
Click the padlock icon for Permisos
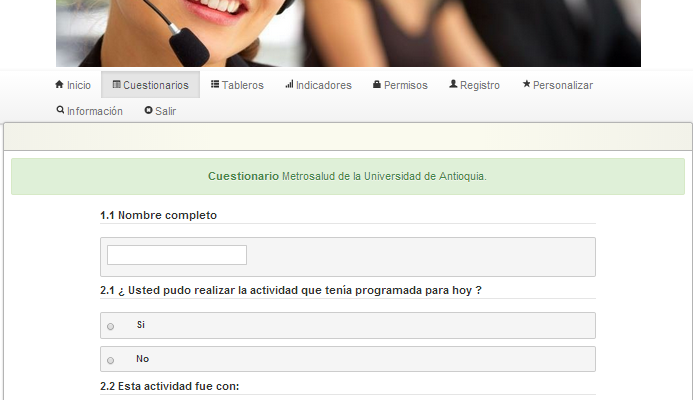(377, 85)
